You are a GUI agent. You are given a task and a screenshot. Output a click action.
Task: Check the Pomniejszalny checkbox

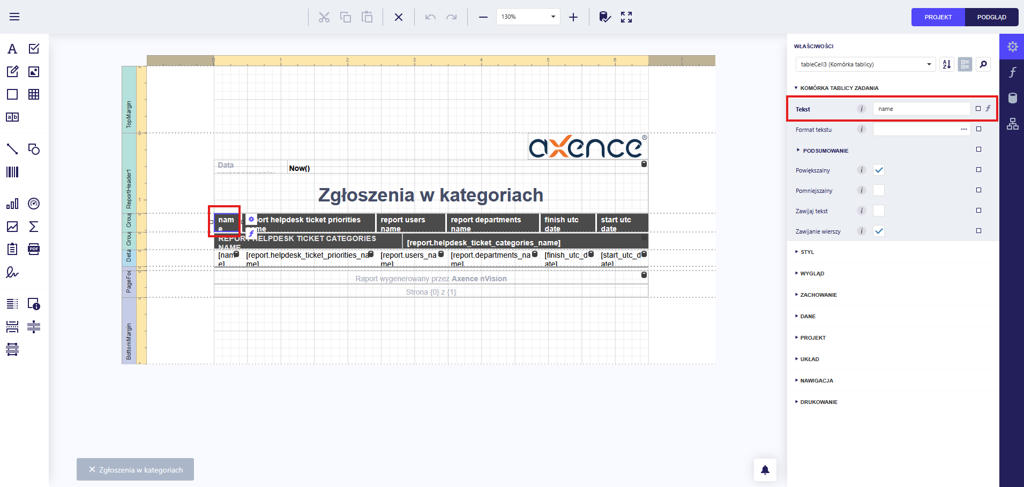pos(878,190)
